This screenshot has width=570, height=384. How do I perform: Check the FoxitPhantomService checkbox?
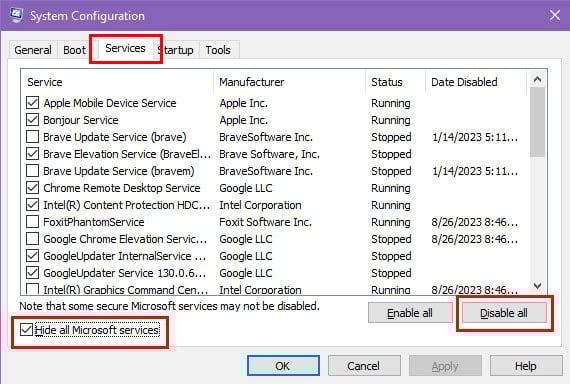coord(32,222)
